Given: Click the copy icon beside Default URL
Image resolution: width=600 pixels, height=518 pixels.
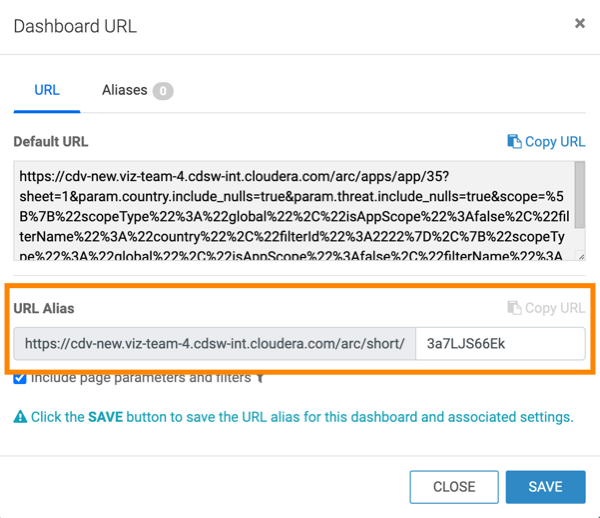Looking at the screenshot, I should [515, 142].
